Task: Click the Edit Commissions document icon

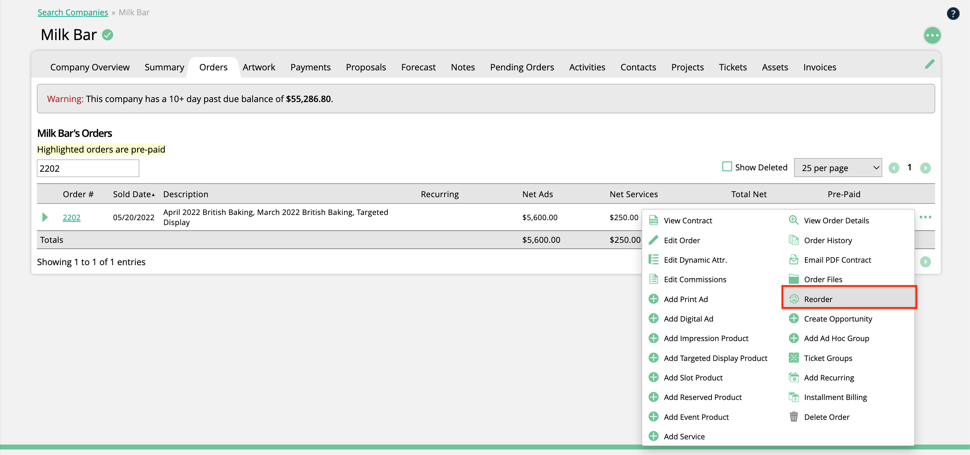Action: click(x=653, y=279)
